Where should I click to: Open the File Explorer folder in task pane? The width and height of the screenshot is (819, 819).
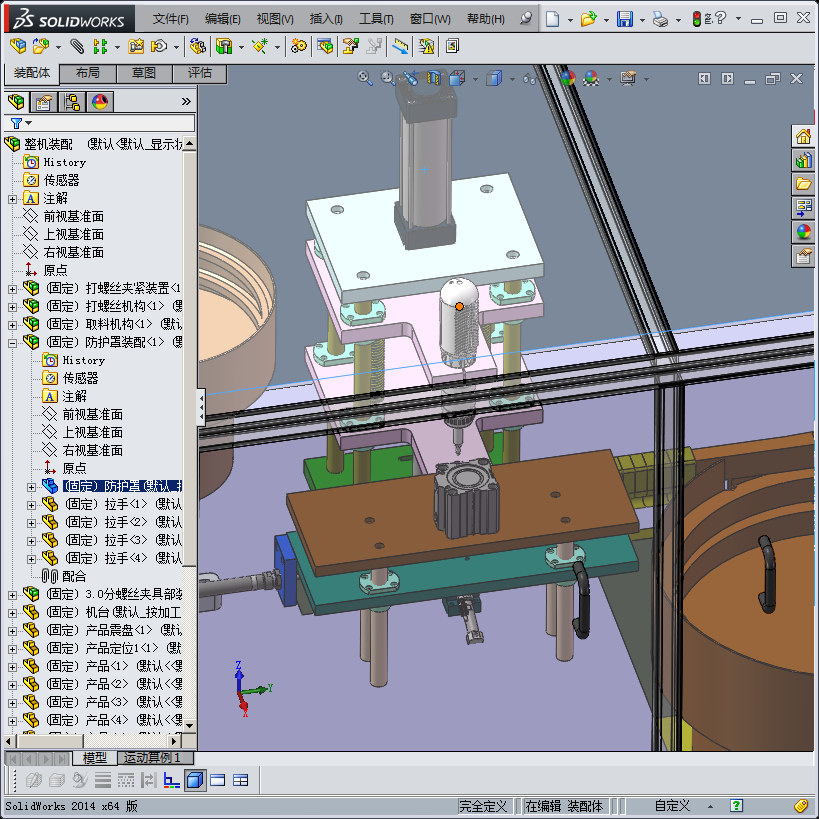pos(803,184)
